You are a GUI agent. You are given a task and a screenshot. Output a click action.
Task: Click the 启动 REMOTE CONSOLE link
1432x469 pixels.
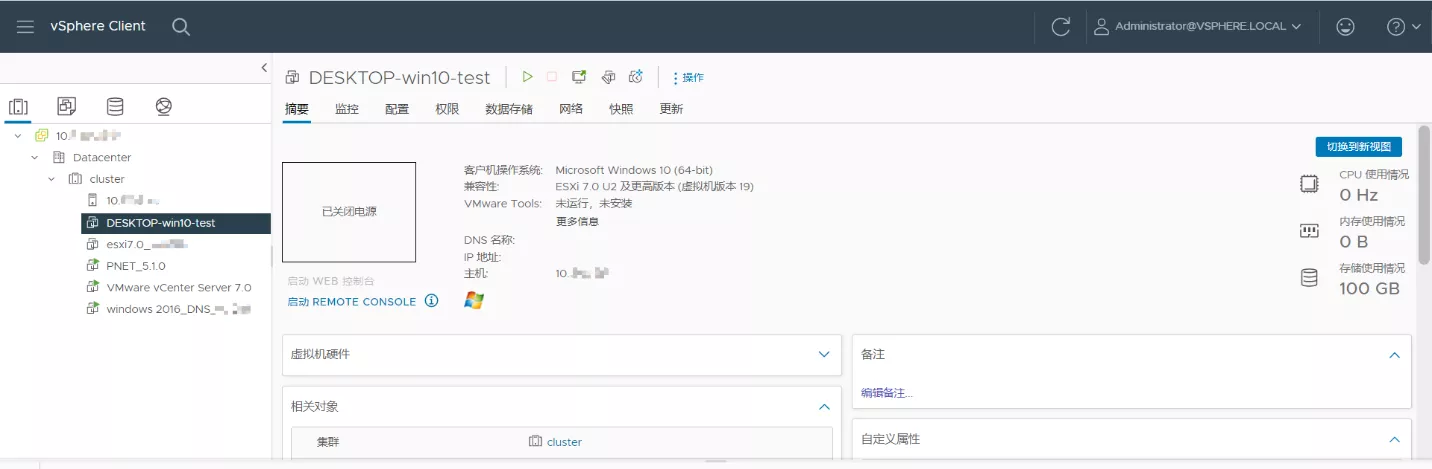[351, 302]
